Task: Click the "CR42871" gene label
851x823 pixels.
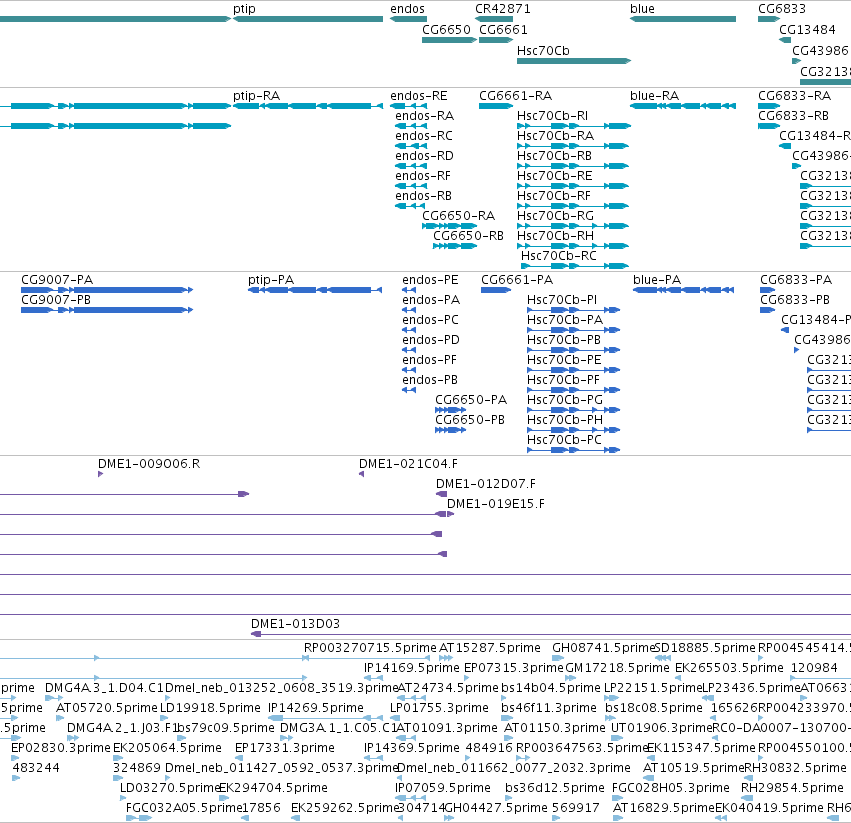Action: [503, 9]
